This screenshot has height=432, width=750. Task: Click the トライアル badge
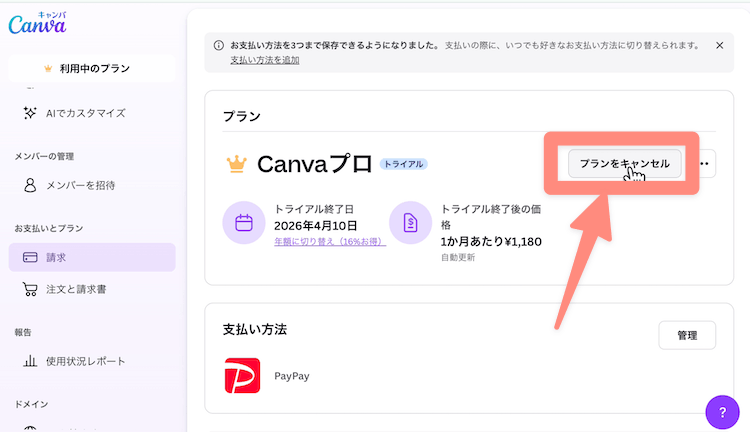pos(404,164)
